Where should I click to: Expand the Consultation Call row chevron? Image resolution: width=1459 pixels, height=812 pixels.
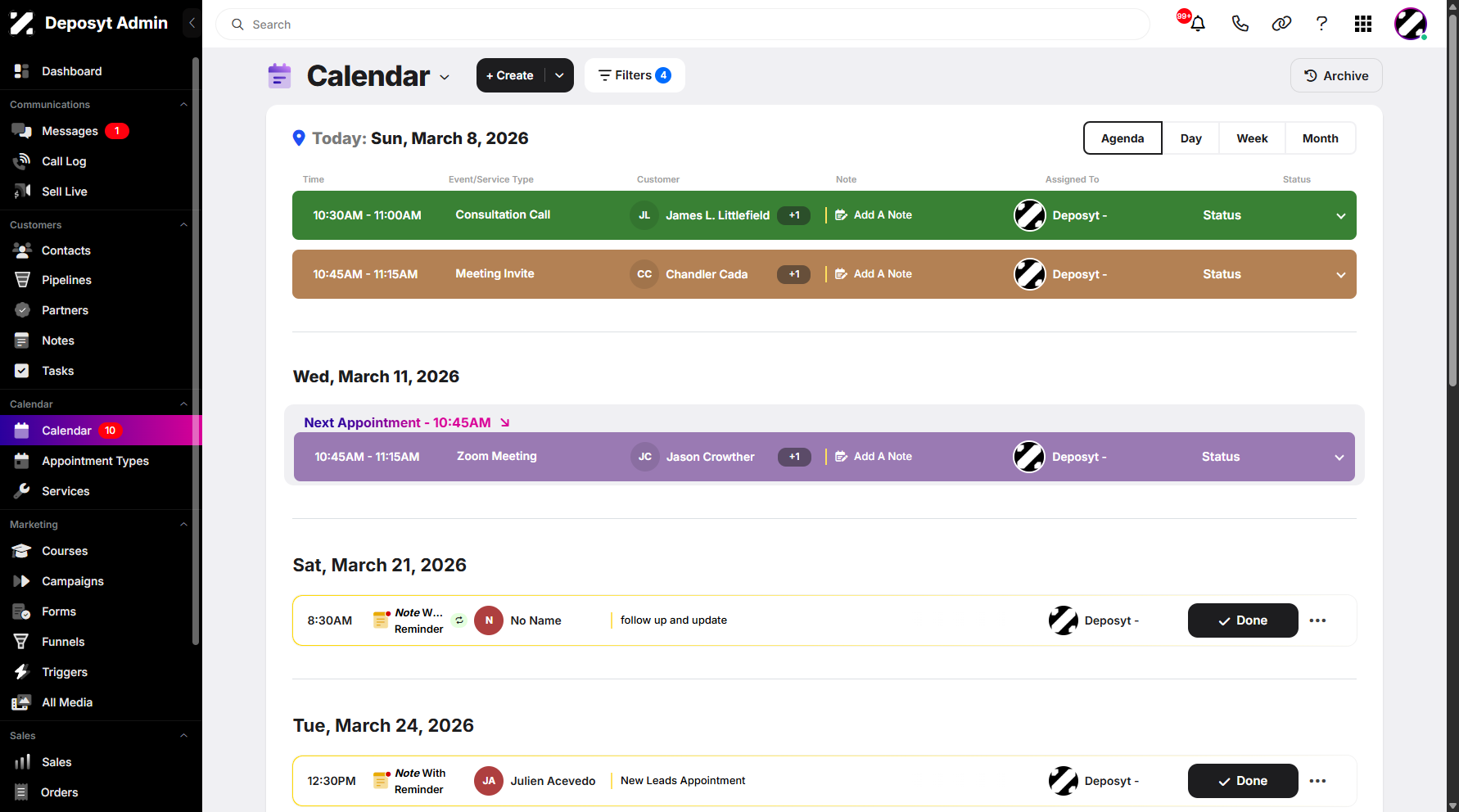(1341, 216)
